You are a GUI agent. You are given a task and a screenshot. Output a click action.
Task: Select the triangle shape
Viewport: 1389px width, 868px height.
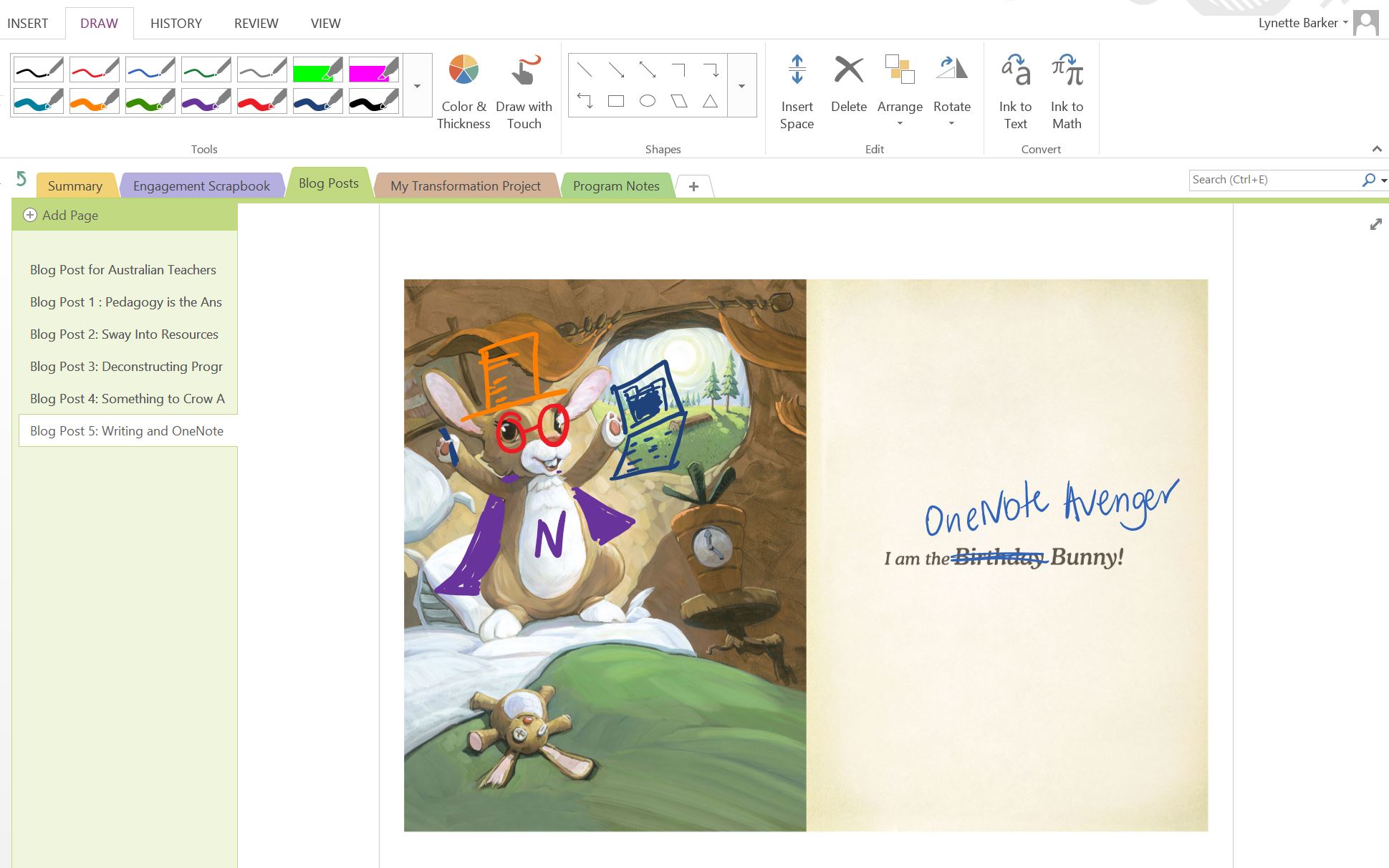pyautogui.click(x=711, y=101)
